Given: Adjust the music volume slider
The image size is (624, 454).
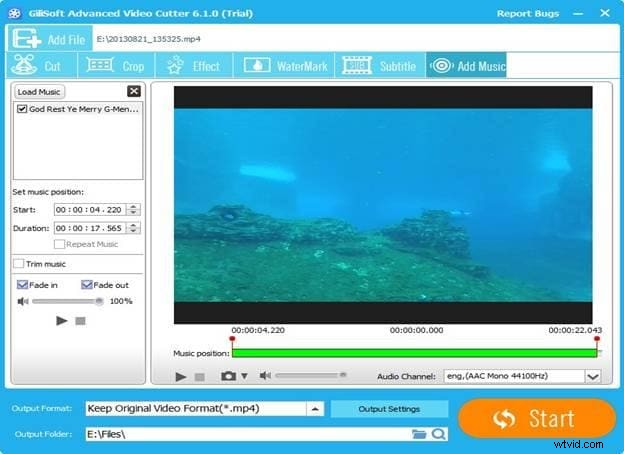Looking at the screenshot, I should (x=68, y=301).
